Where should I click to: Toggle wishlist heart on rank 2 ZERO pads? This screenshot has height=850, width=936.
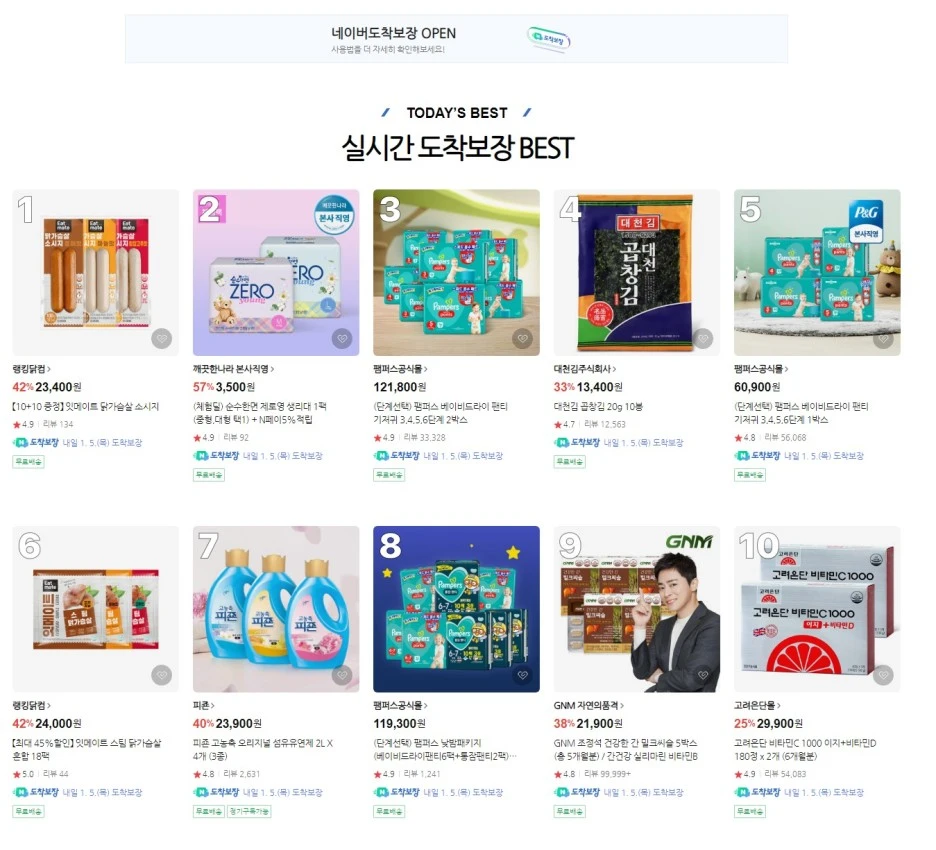(341, 338)
